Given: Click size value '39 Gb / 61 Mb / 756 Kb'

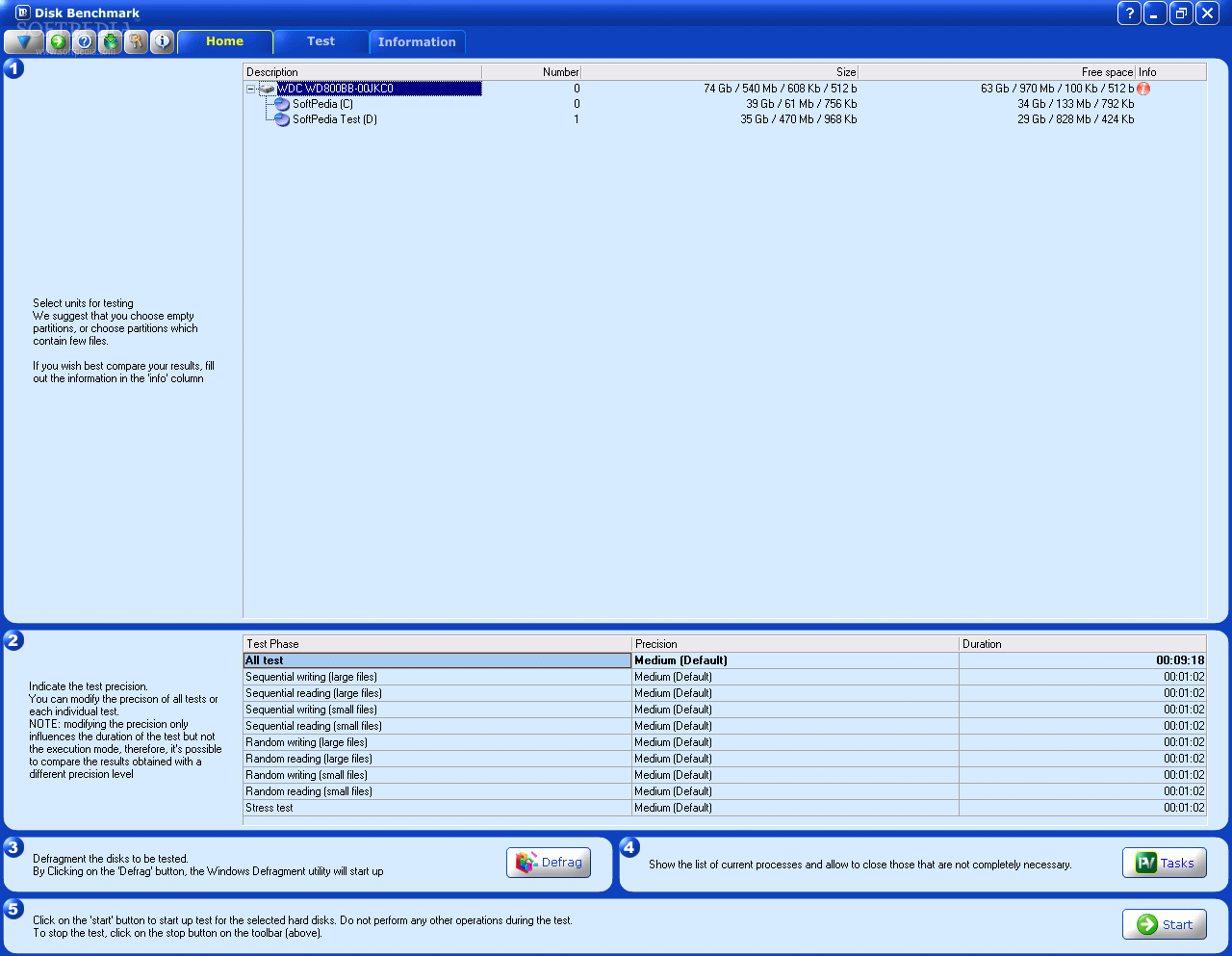Looking at the screenshot, I should pyautogui.click(x=801, y=104).
